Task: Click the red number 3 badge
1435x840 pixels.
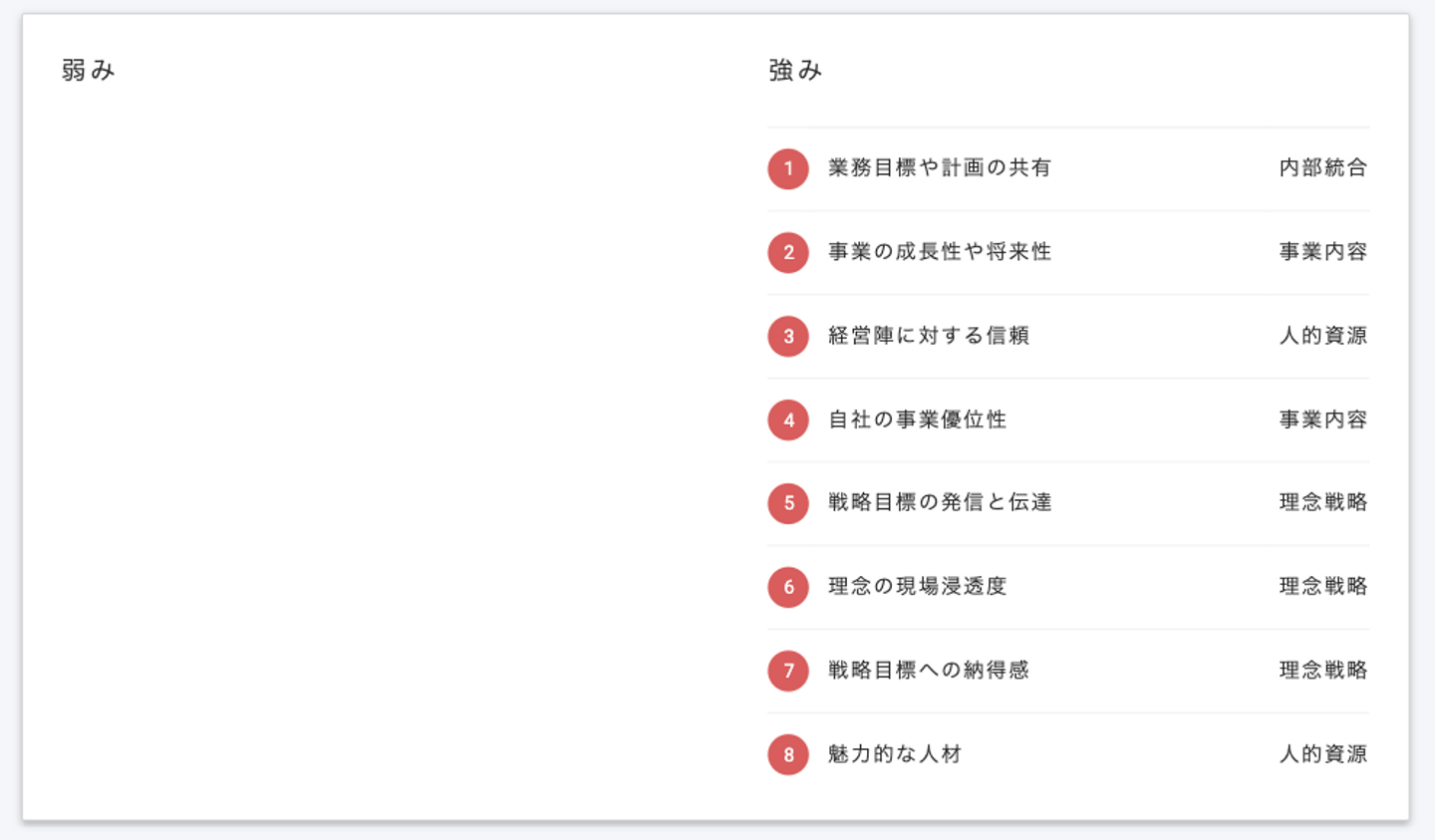Action: click(x=788, y=336)
